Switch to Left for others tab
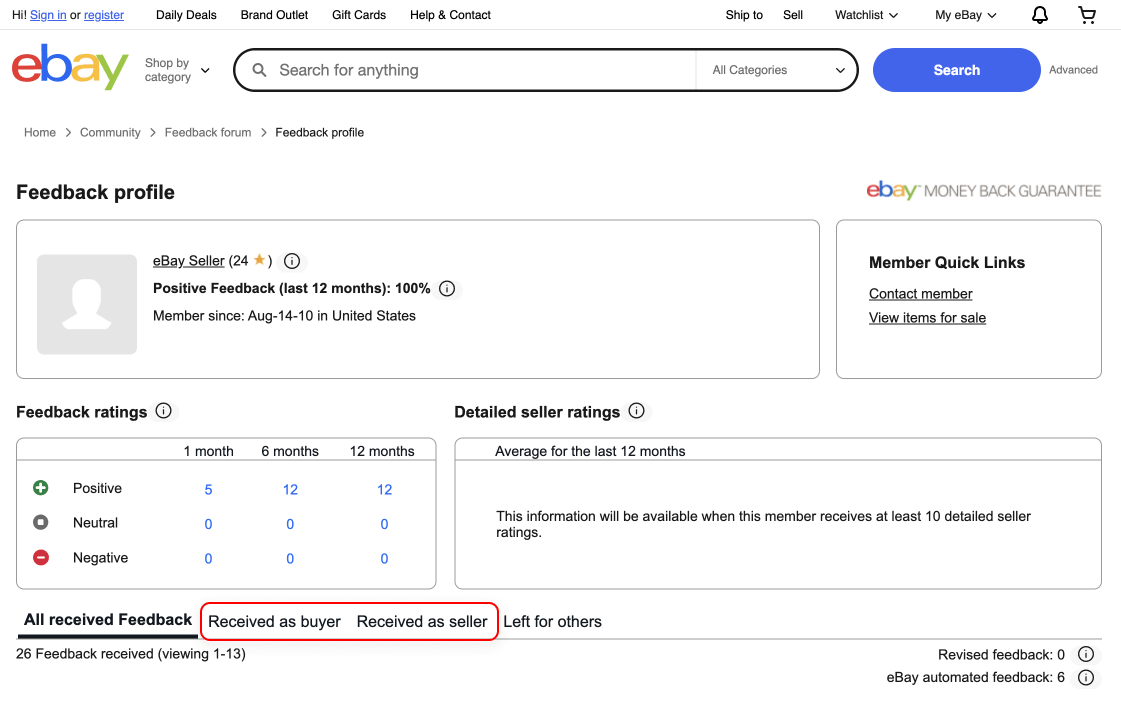This screenshot has width=1121, height=704. click(553, 622)
